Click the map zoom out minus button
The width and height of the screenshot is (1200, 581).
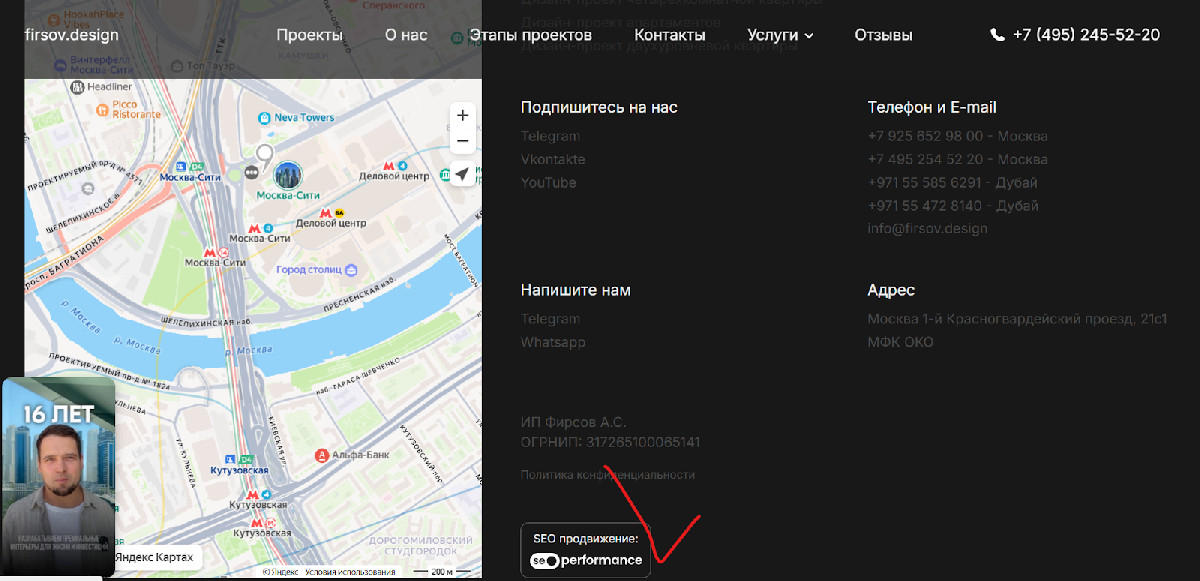click(x=462, y=142)
